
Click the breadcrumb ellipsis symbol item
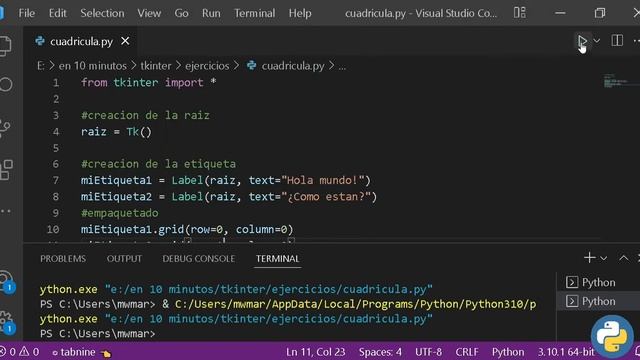pos(342,67)
